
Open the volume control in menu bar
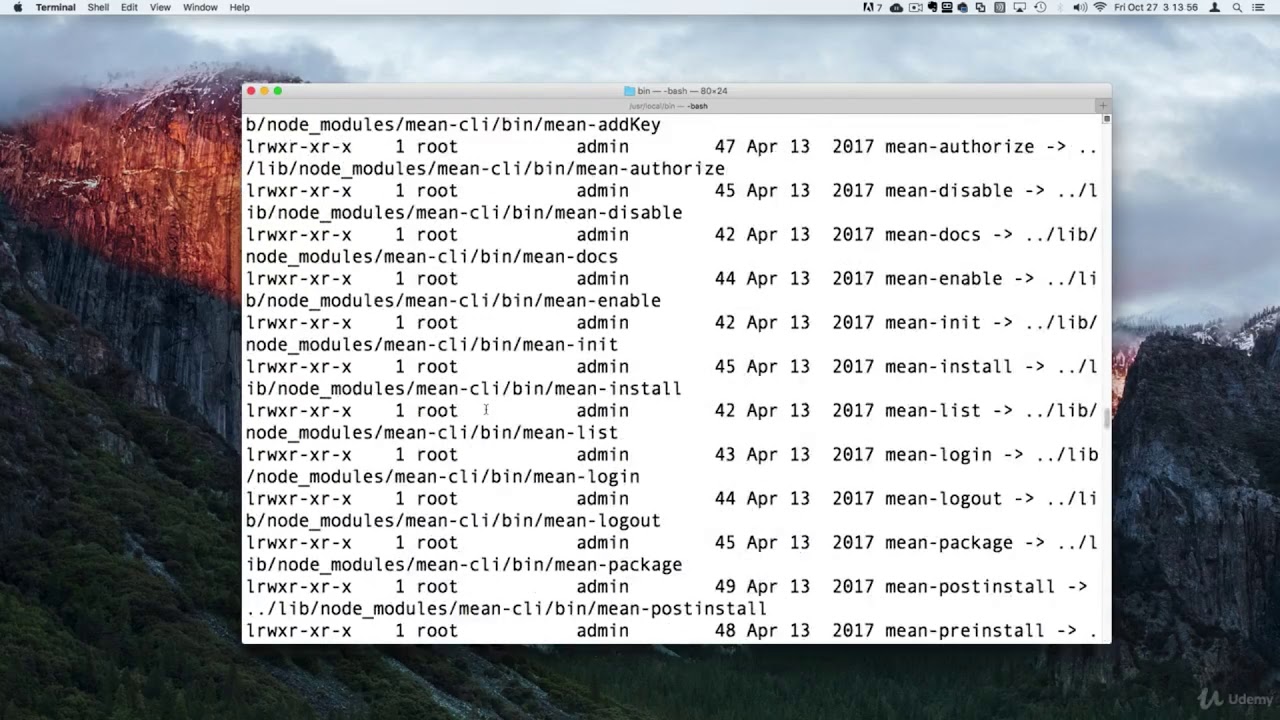tap(1080, 7)
